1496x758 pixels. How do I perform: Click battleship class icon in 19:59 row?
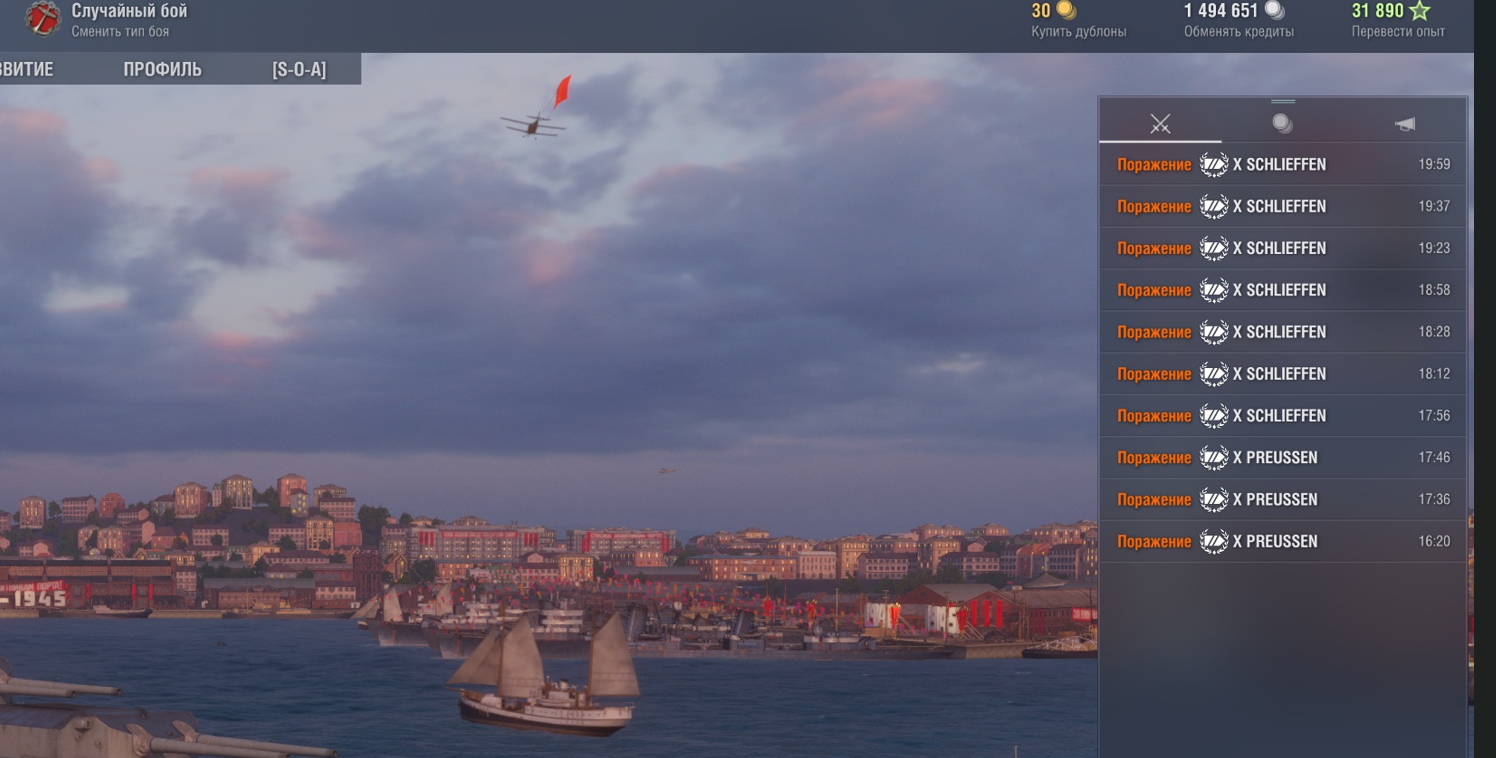click(x=1213, y=165)
